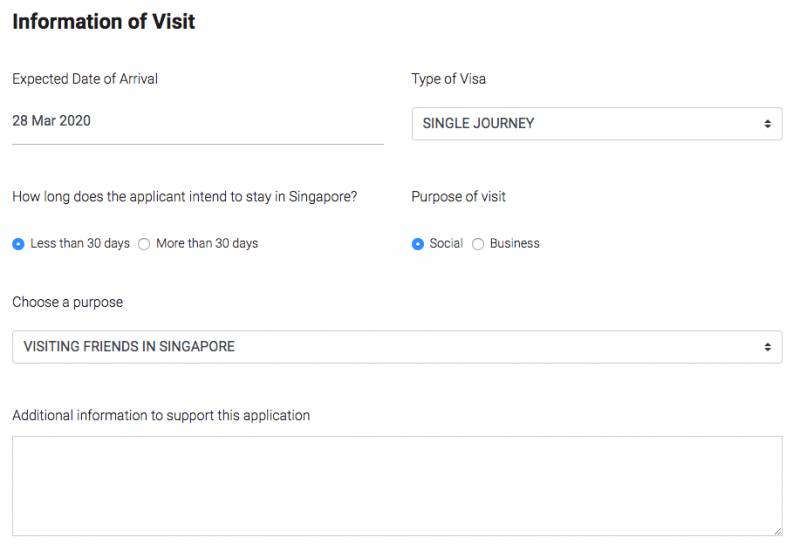Click the "Purpose of visit" label
The image size is (800, 551).
click(459, 197)
